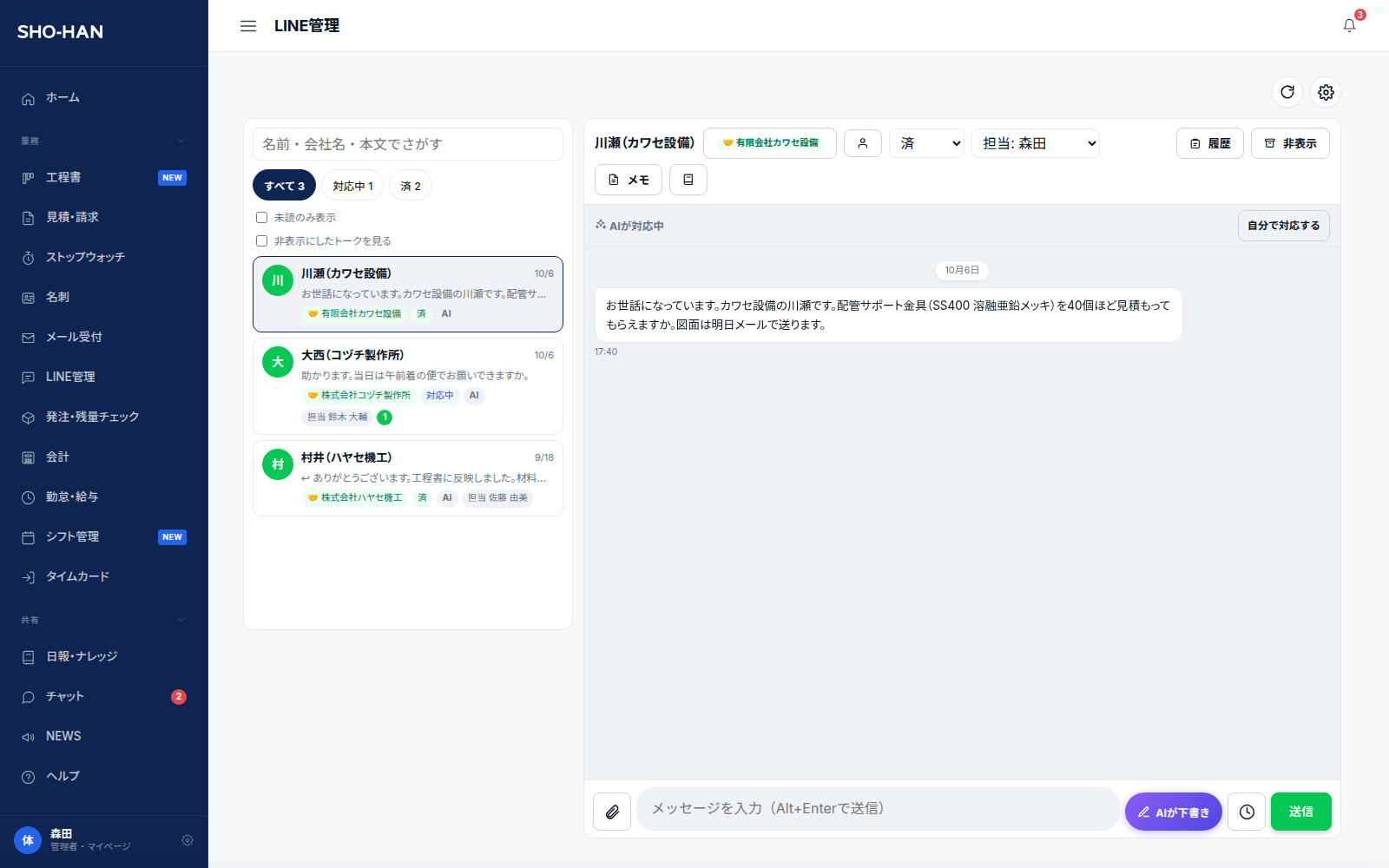The width and height of the screenshot is (1389, 868).
Task: Click the 非表示 button
Action: pyautogui.click(x=1290, y=143)
